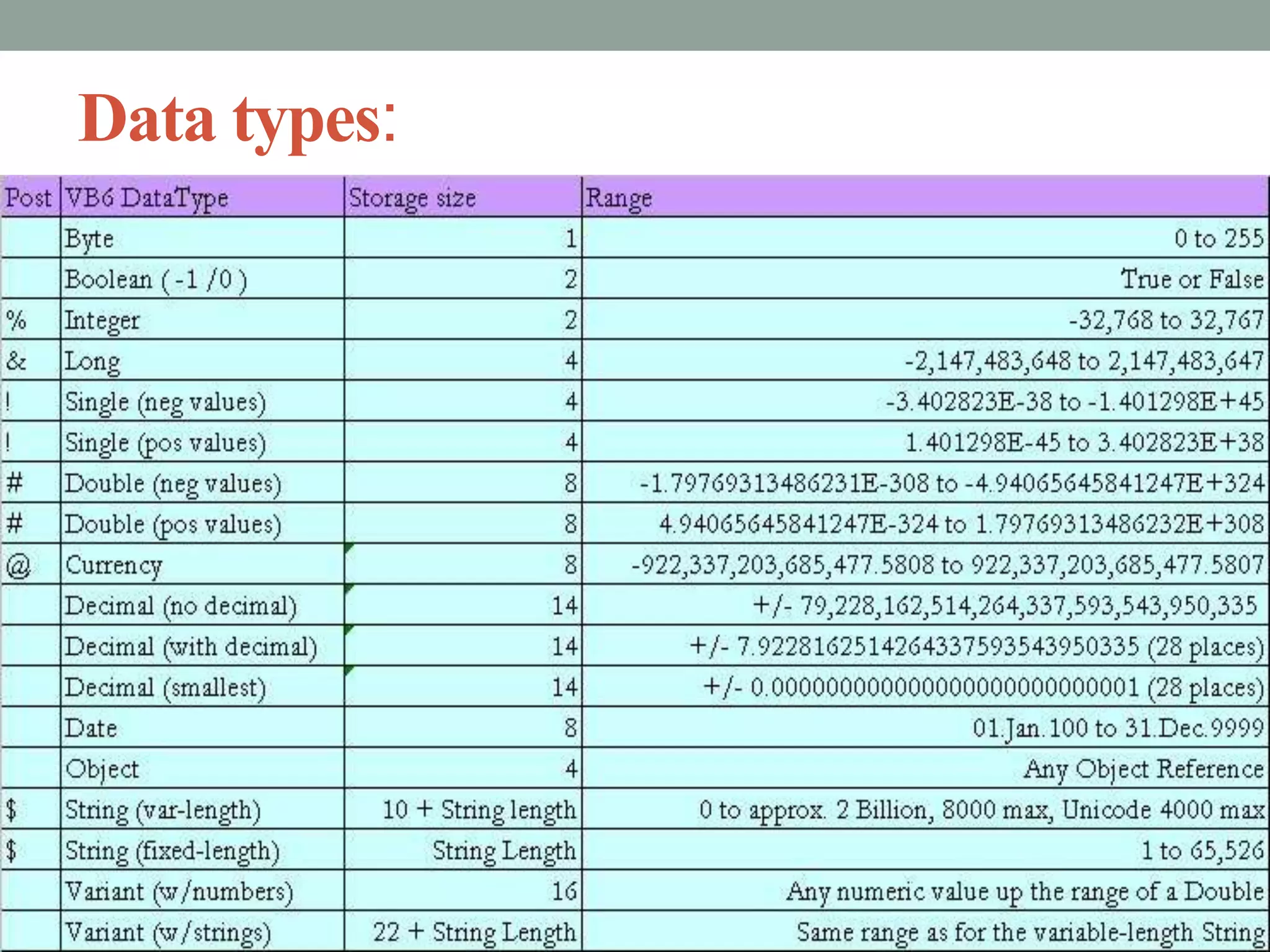Click storage size '16' for Variant (w/numbers)
The height and width of the screenshot is (952, 1270).
coord(565,891)
